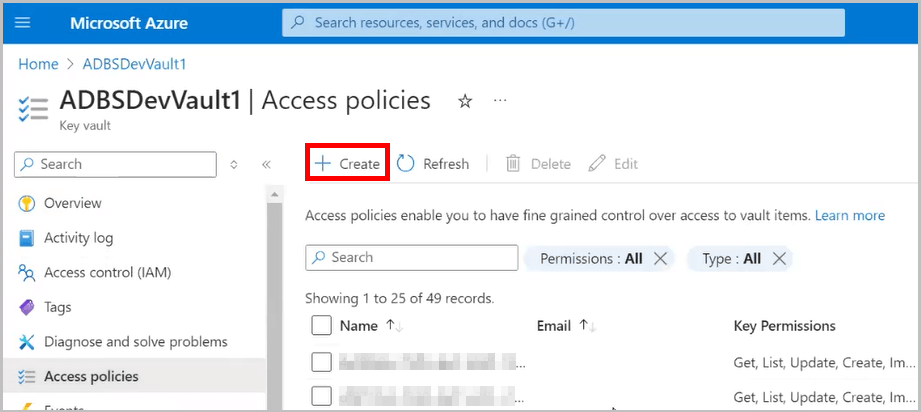Open the Azure portal hamburger menu
Viewport: 921px width, 412px height.
pyautogui.click(x=23, y=23)
